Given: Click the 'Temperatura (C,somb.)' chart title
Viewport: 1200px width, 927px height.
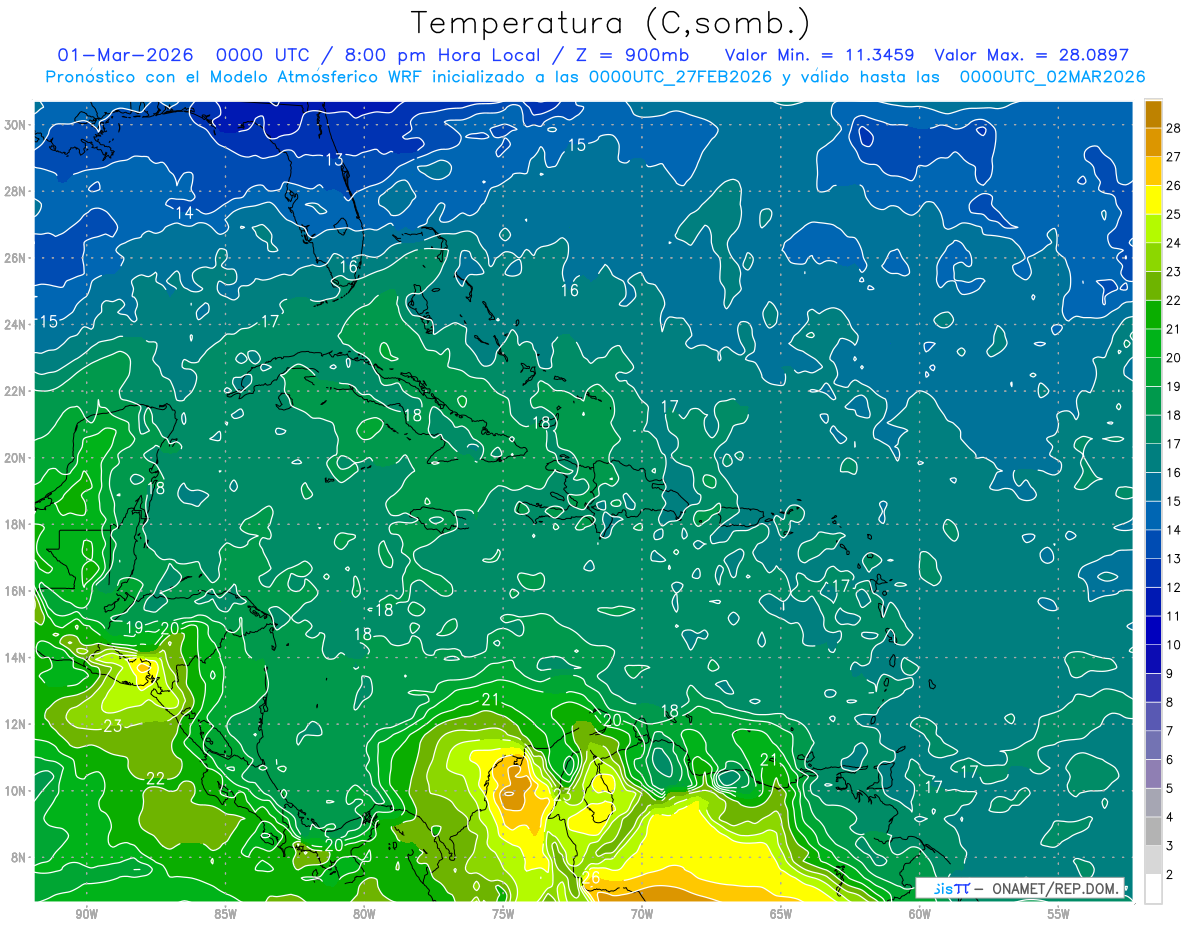Looking at the screenshot, I should click(611, 23).
